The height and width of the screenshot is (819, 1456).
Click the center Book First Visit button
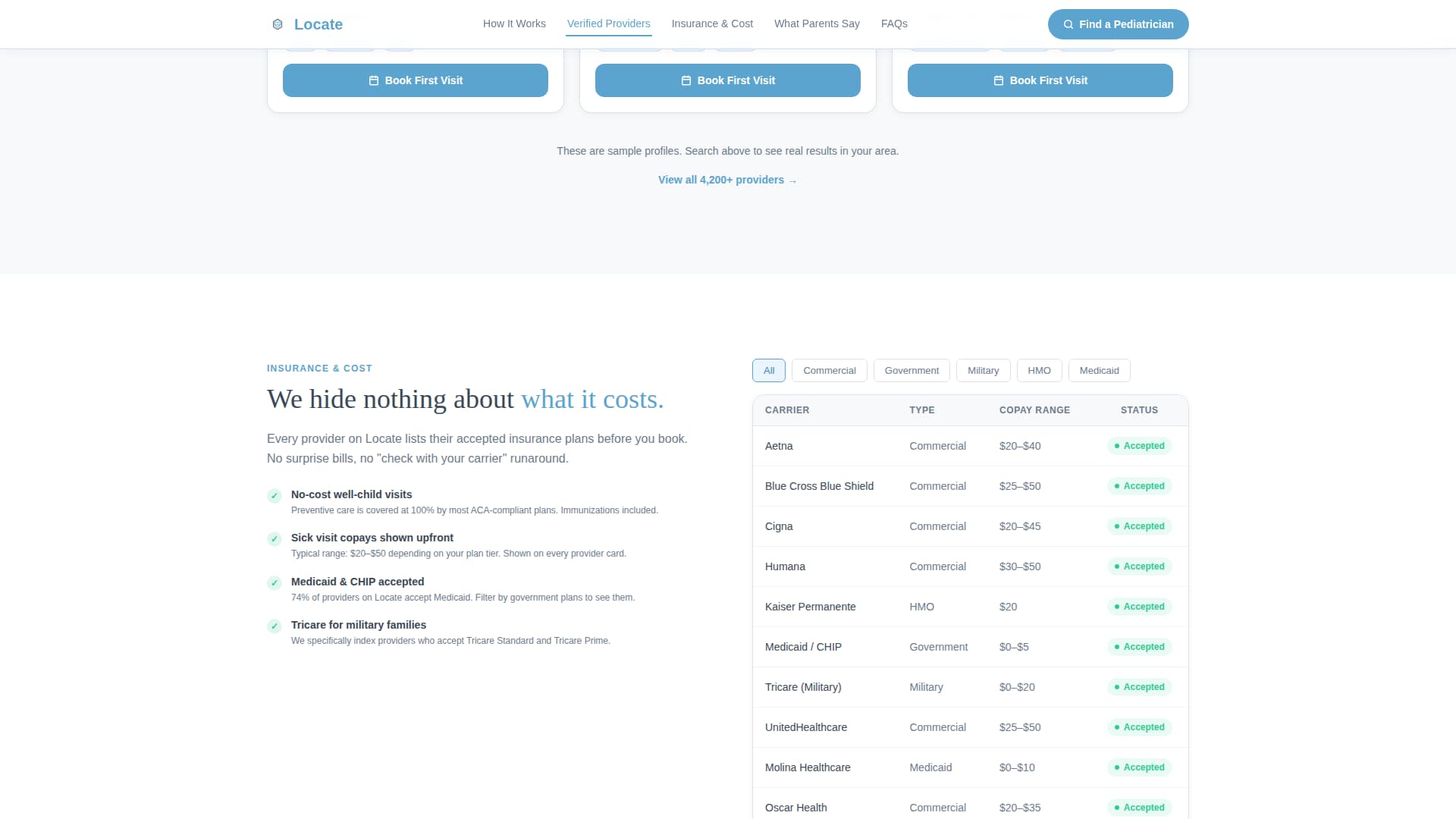point(728,80)
